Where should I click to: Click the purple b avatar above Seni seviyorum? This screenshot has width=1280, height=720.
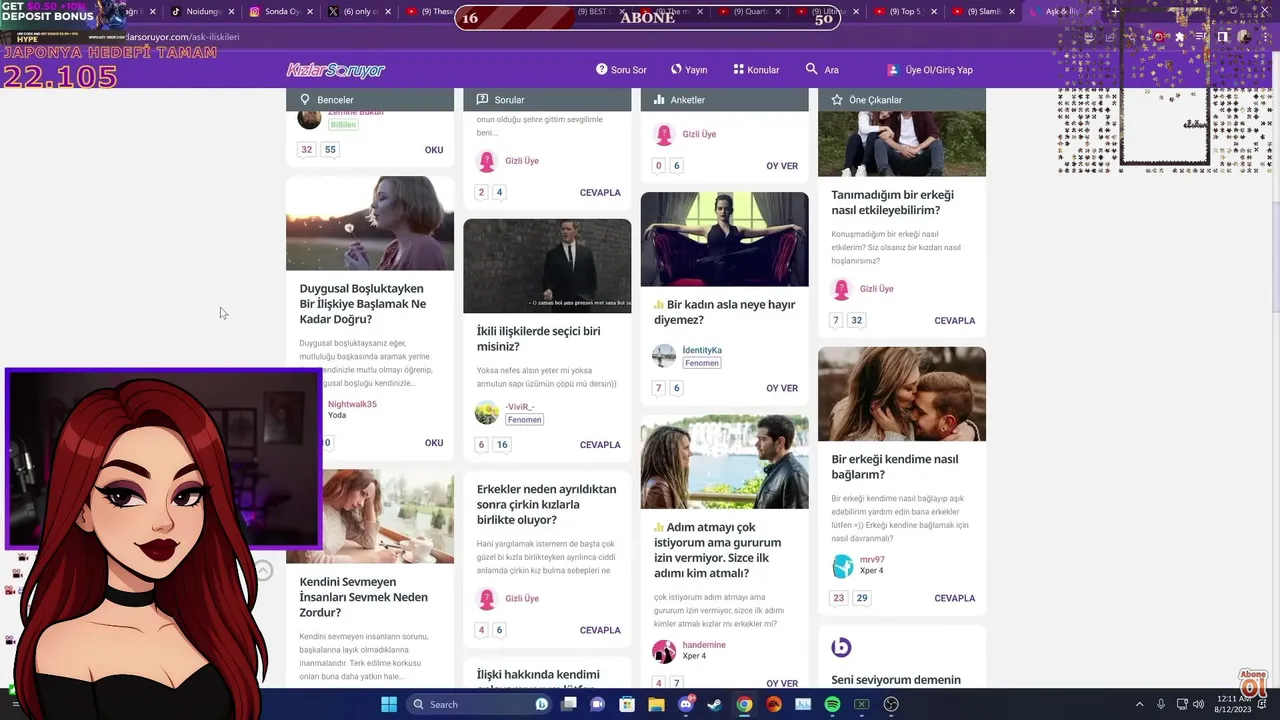click(842, 647)
